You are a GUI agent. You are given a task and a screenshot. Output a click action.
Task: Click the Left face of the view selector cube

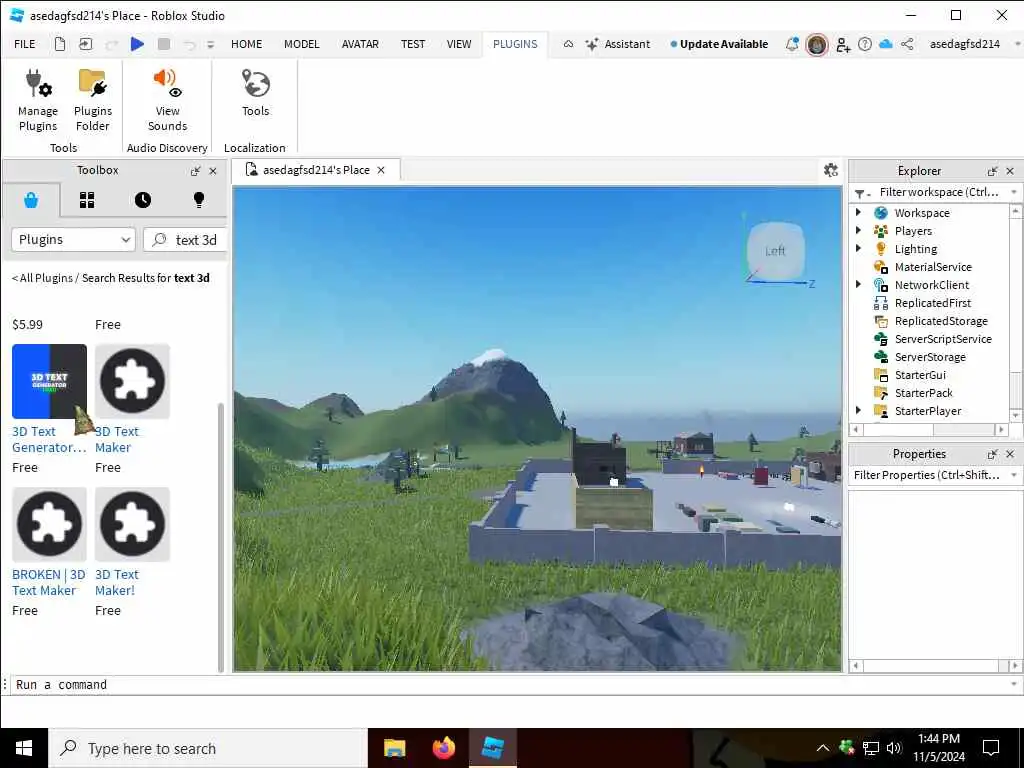(x=775, y=251)
